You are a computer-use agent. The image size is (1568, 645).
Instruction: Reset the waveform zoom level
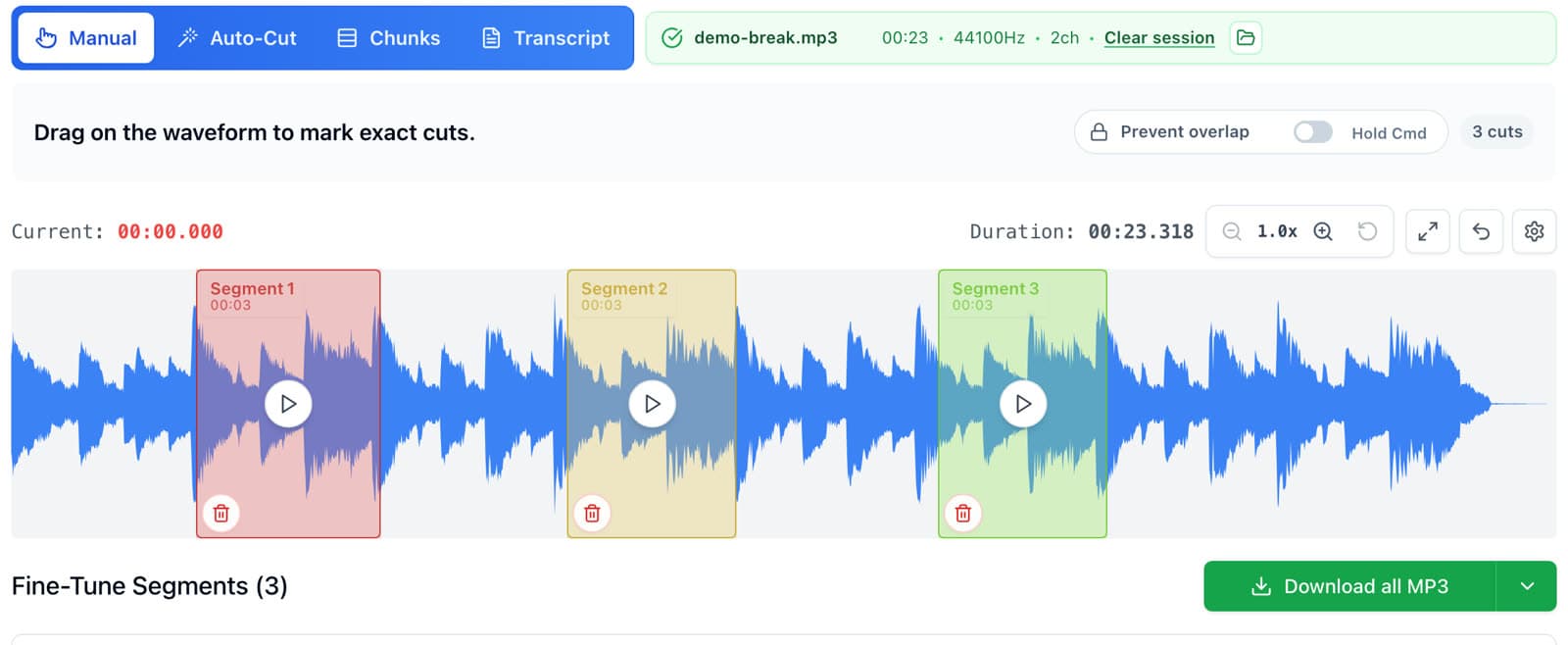tap(1367, 231)
